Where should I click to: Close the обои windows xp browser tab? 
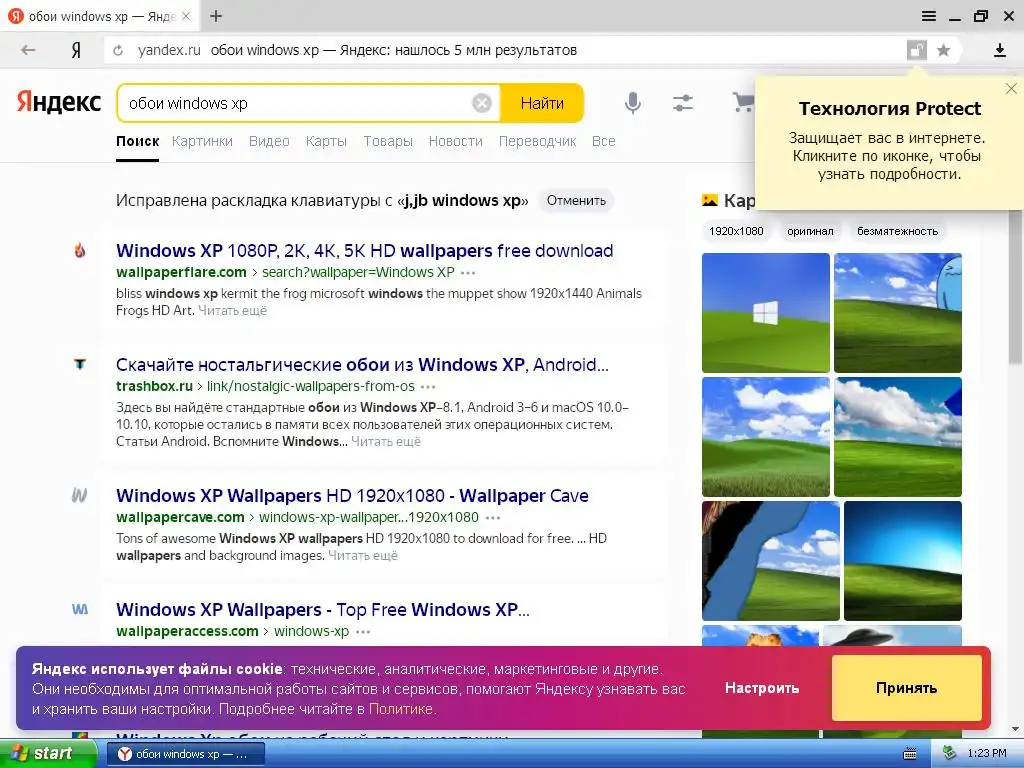(x=186, y=16)
